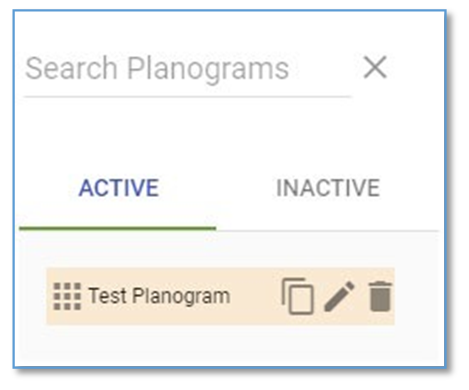This screenshot has width=469, height=390.
Task: Copy the planogram via overlapping squares icon
Action: click(298, 296)
